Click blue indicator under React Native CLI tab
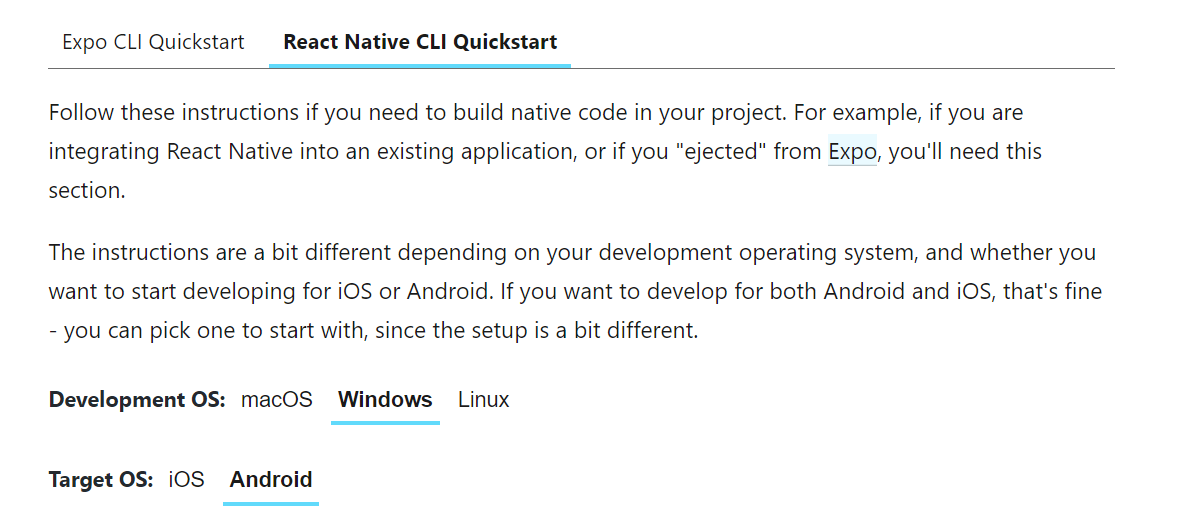This screenshot has width=1199, height=507. click(x=420, y=66)
